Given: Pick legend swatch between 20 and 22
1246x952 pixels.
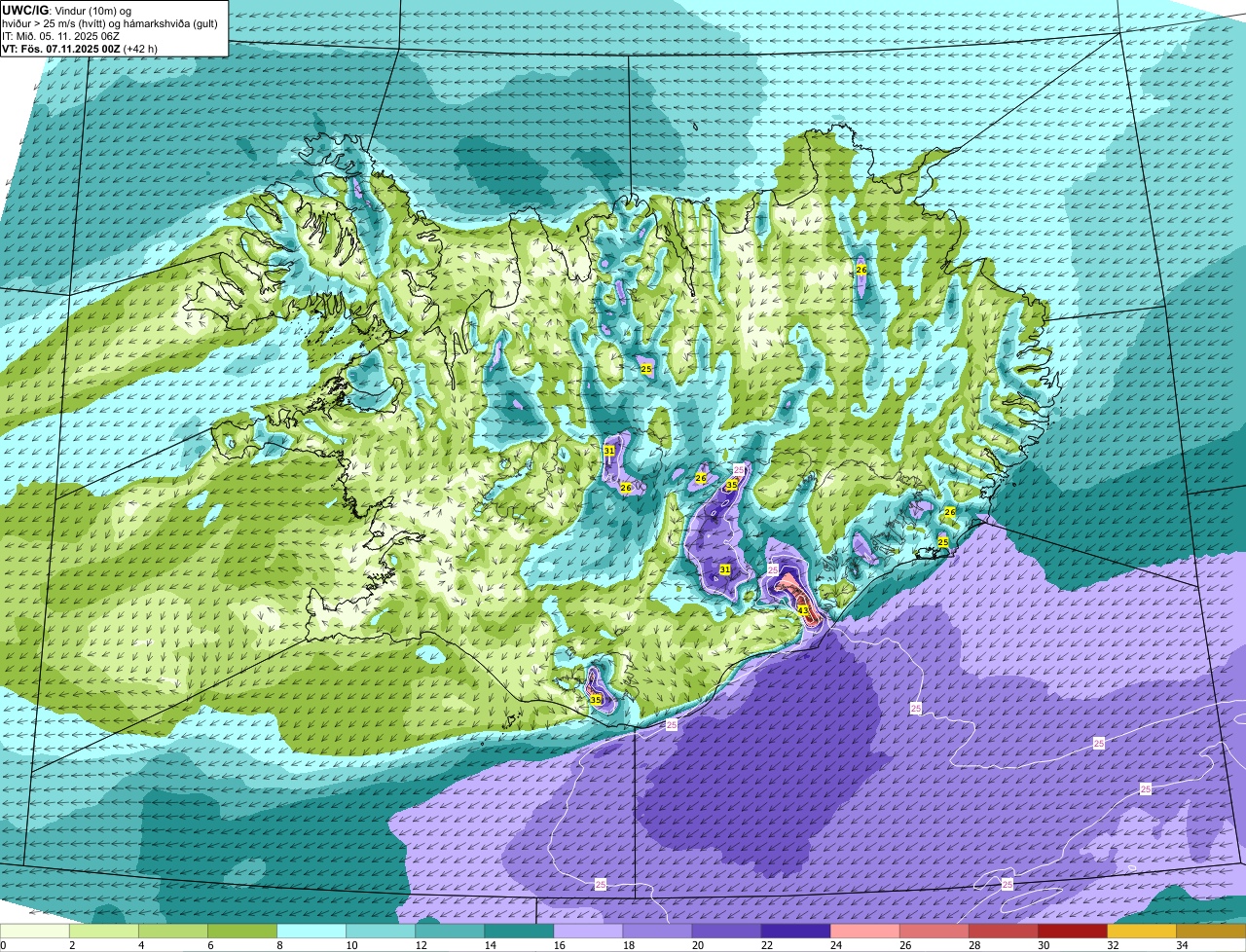Looking at the screenshot, I should [x=726, y=932].
